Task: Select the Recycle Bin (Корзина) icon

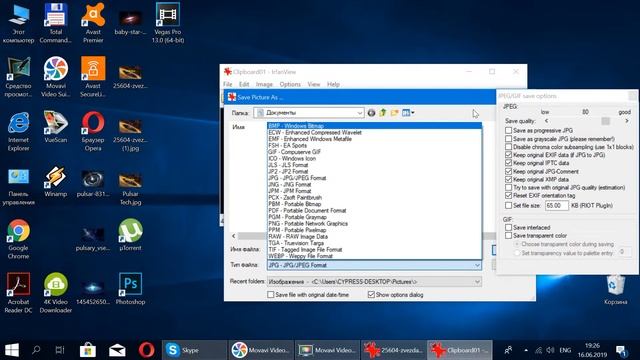Action: click(x=616, y=289)
